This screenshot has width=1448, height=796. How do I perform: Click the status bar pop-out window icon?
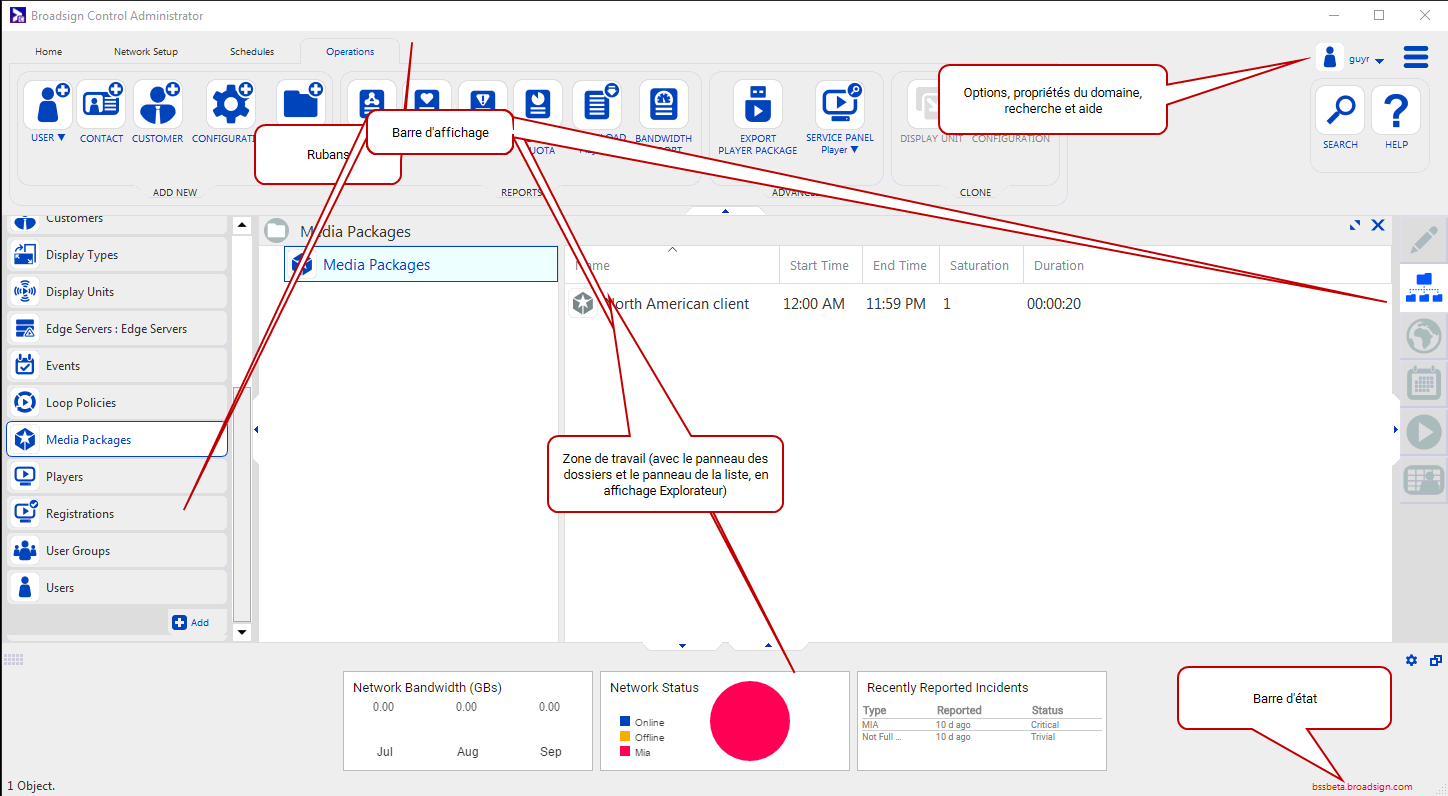[x=1436, y=660]
